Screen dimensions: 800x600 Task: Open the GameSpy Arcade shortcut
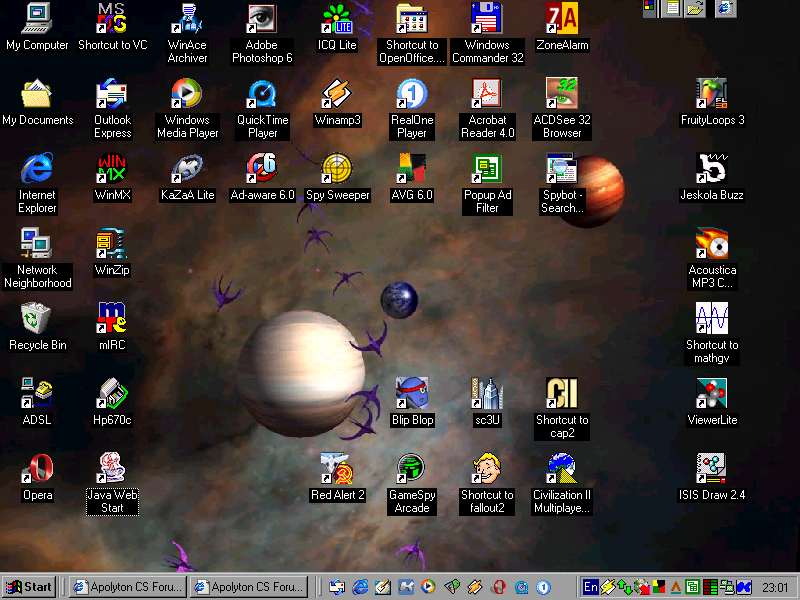coord(411,469)
